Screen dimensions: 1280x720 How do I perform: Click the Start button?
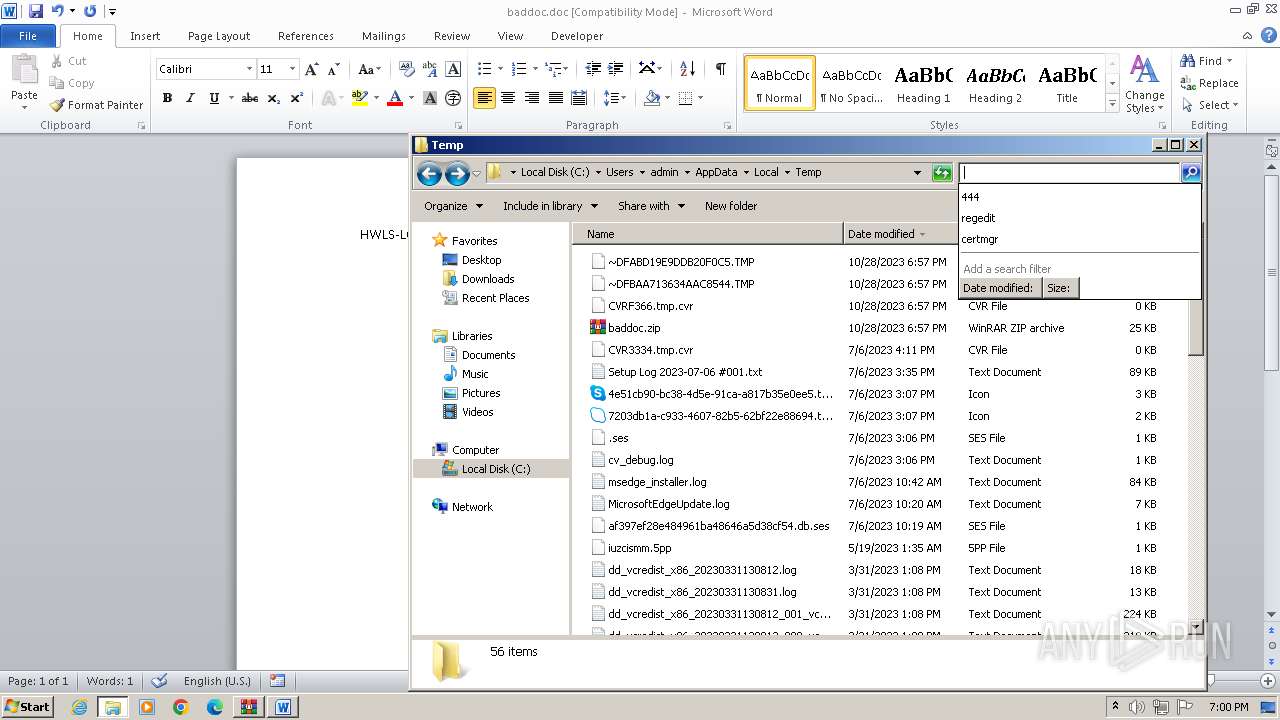(x=27, y=706)
